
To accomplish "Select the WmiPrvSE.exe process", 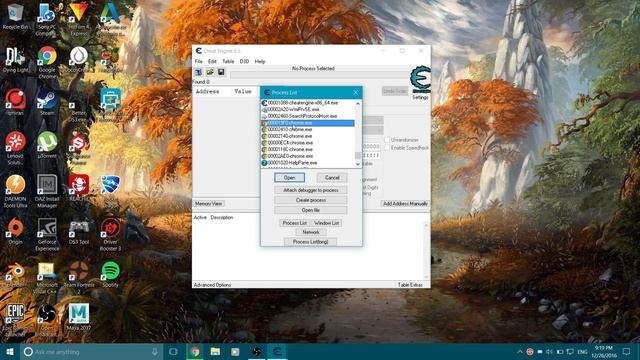I will [x=308, y=109].
